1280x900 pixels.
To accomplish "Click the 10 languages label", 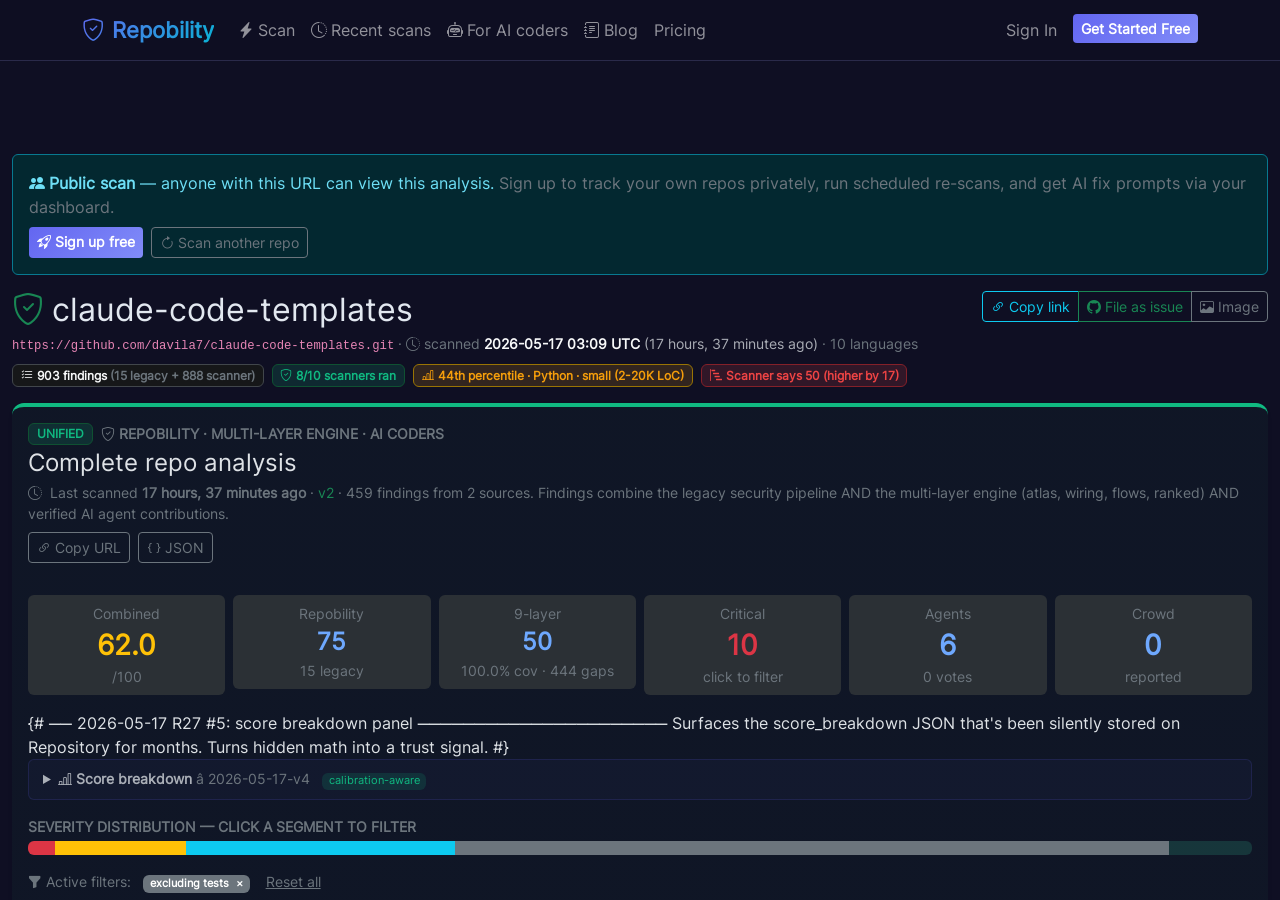I will coord(874,344).
